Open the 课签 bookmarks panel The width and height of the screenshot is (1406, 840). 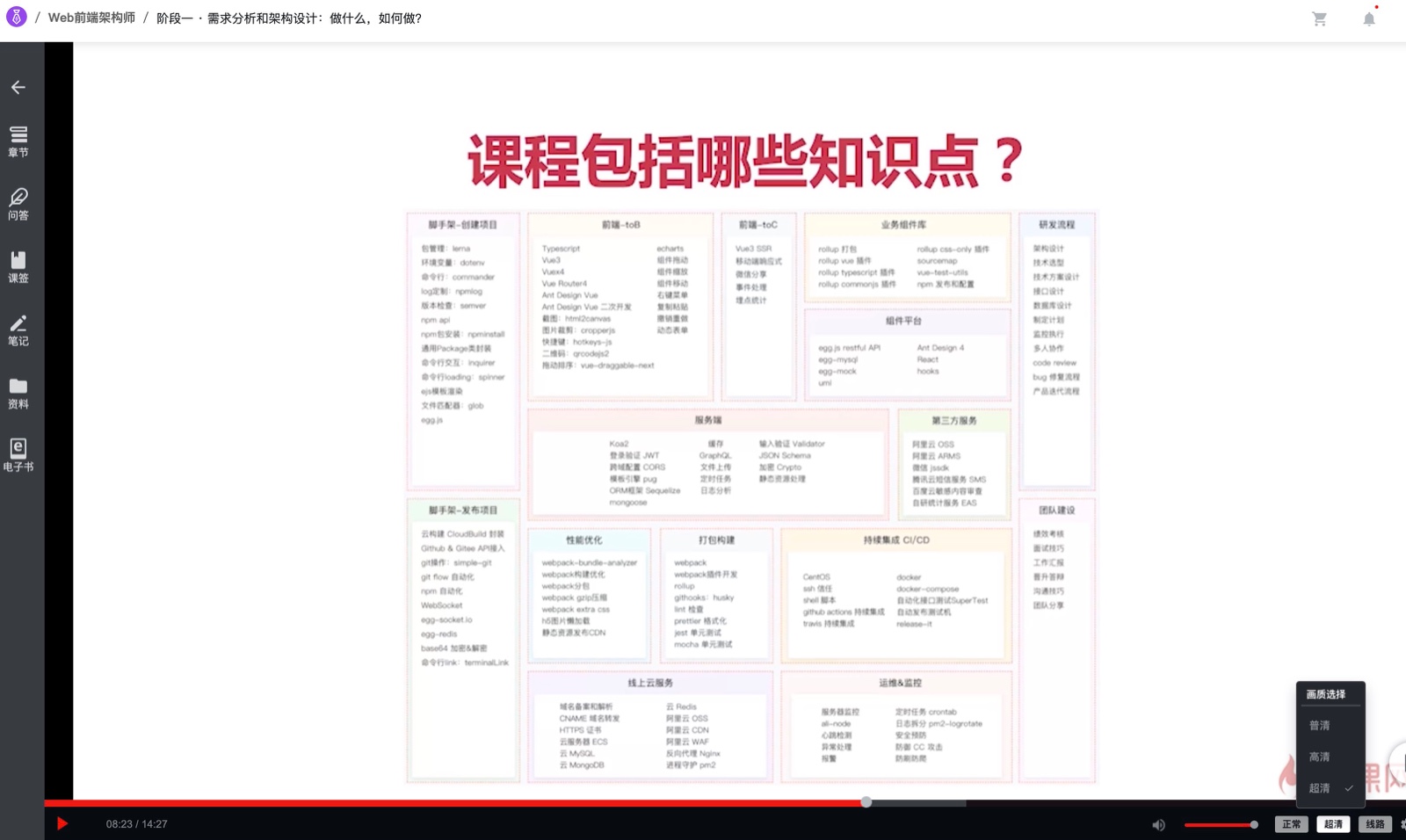tap(18, 267)
